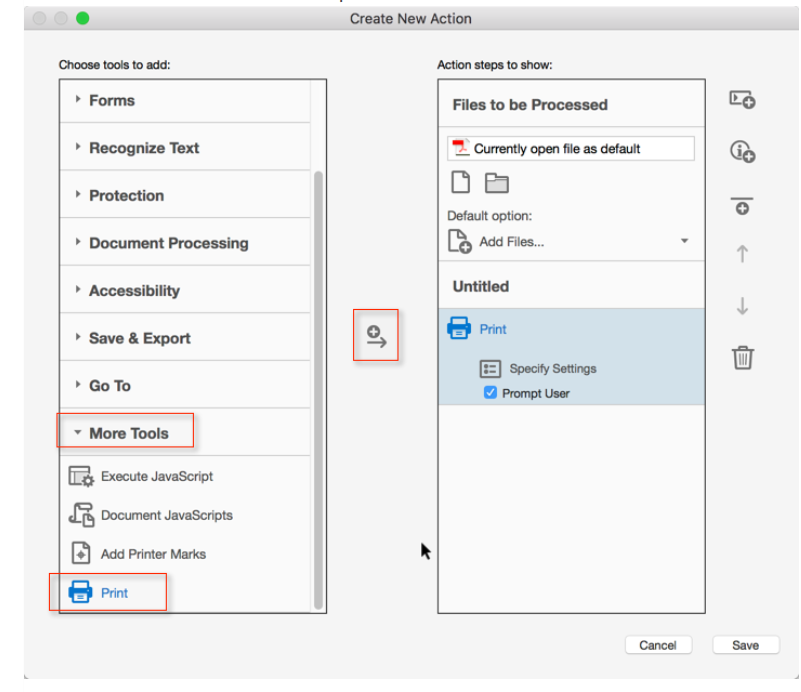Collapse the More Tools section

124,431
